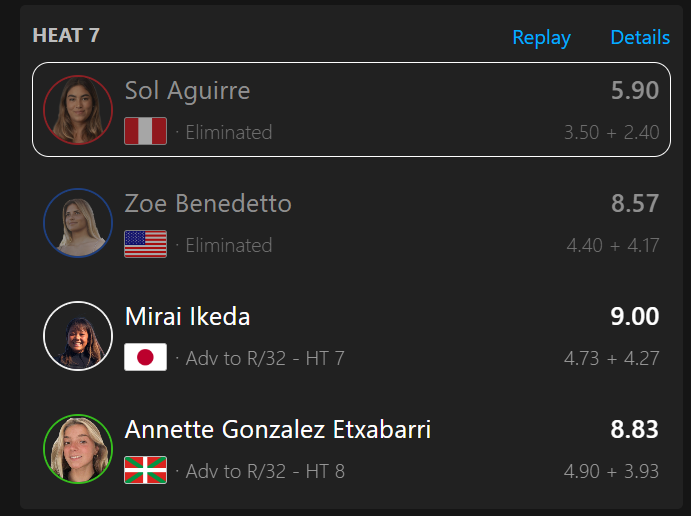Image resolution: width=691 pixels, height=516 pixels.
Task: Open the Details link for Heat 7
Action: click(x=640, y=37)
